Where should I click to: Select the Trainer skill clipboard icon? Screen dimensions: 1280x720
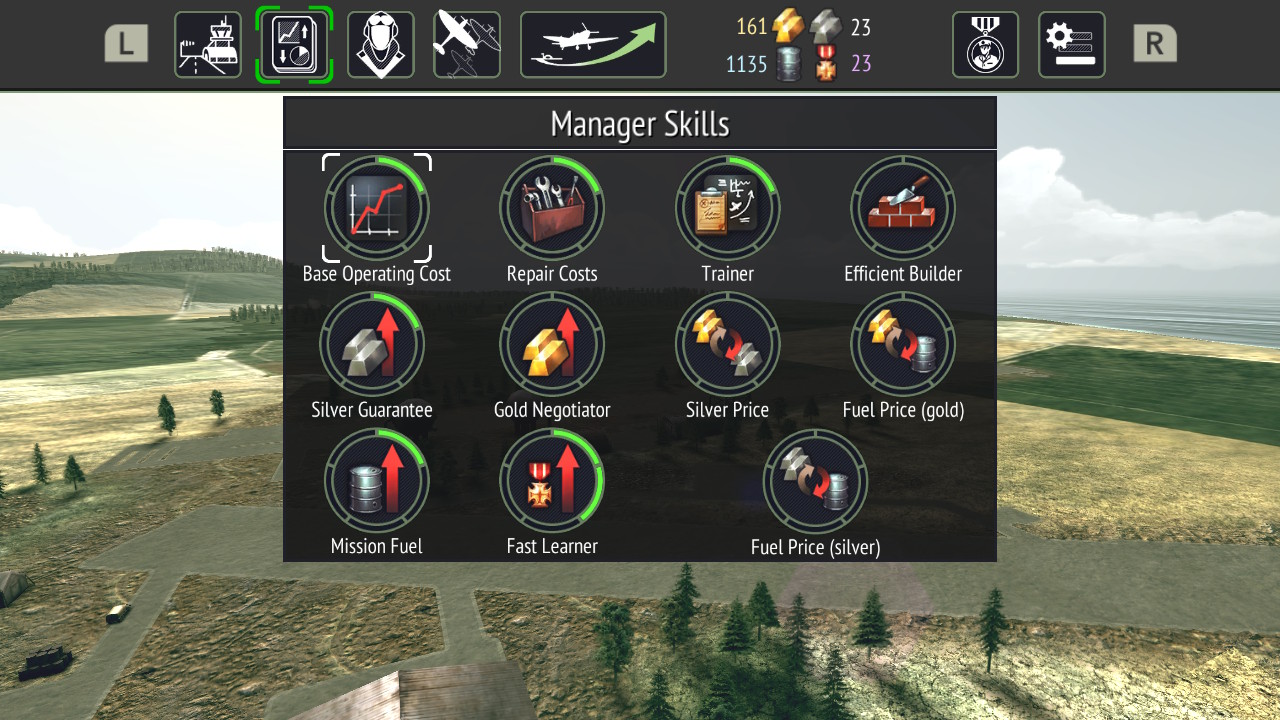point(727,208)
